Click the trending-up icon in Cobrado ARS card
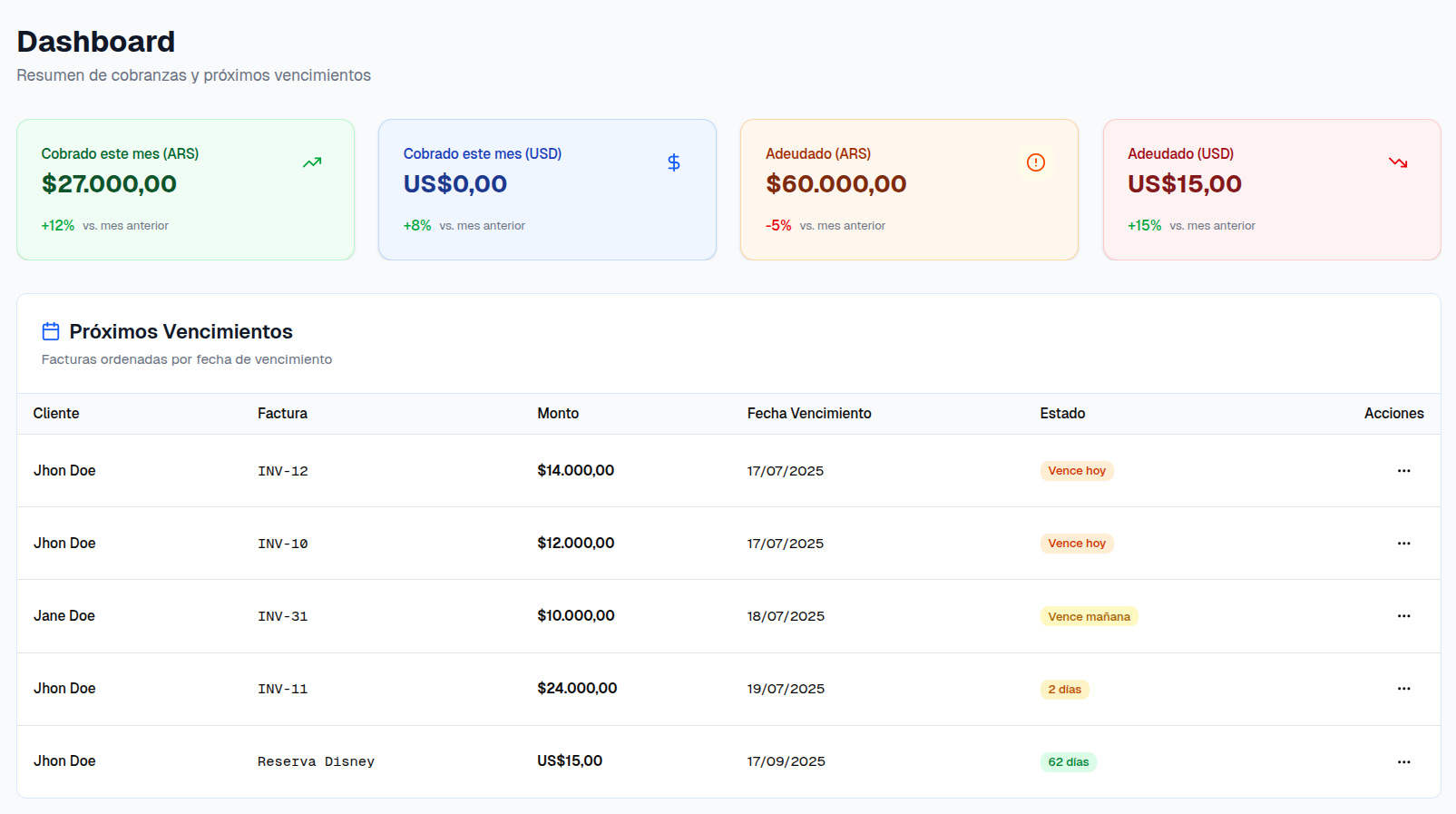 (x=312, y=162)
